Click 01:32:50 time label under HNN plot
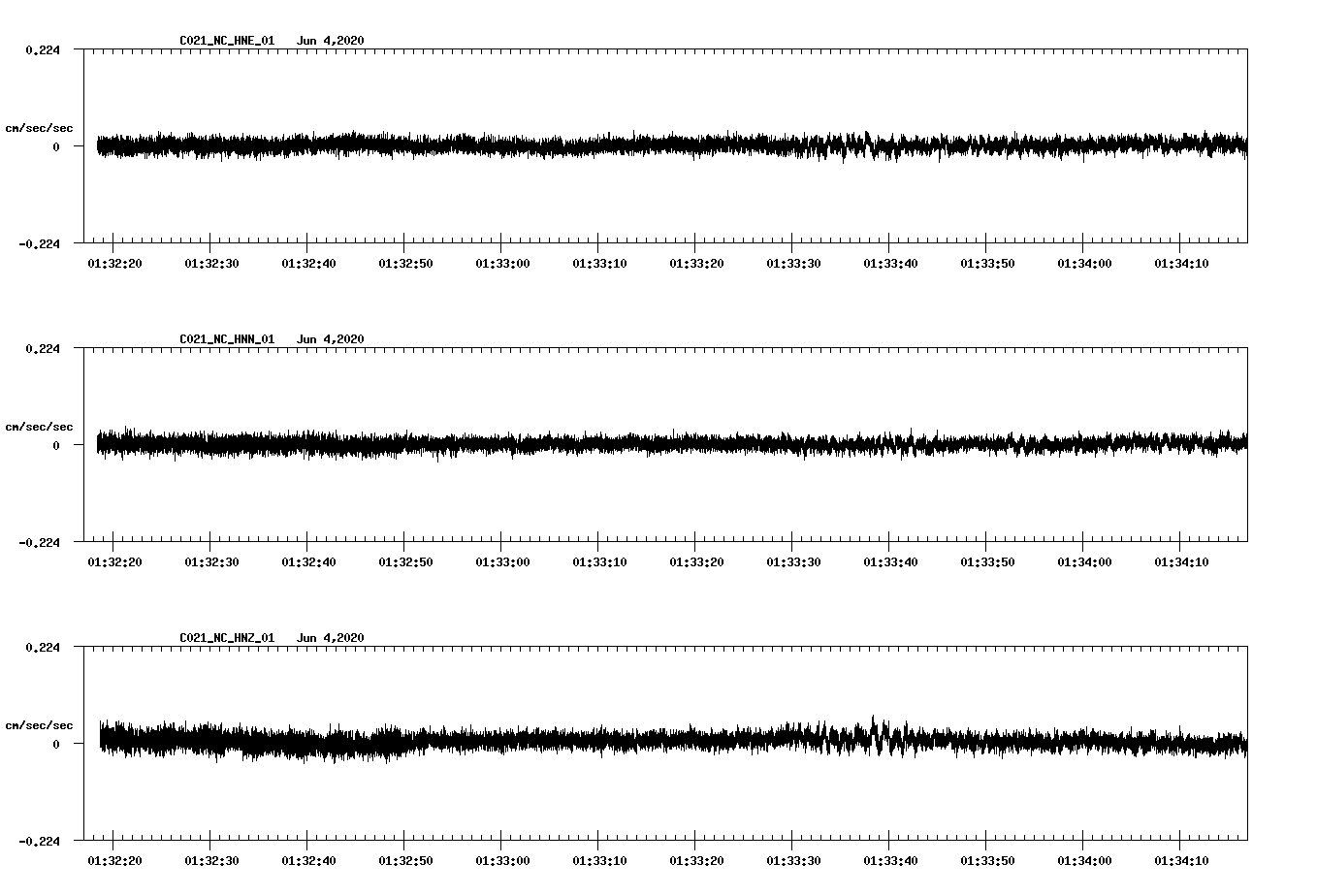 (405, 562)
